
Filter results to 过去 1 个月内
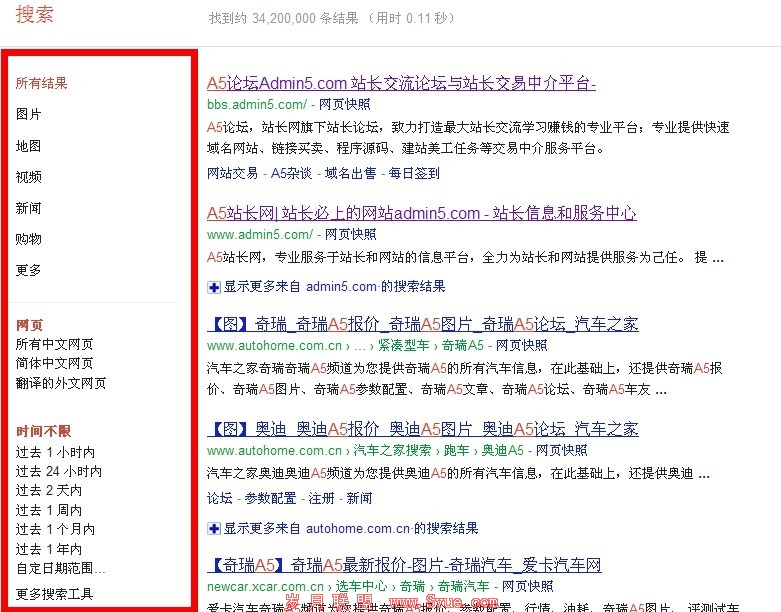click(55, 529)
